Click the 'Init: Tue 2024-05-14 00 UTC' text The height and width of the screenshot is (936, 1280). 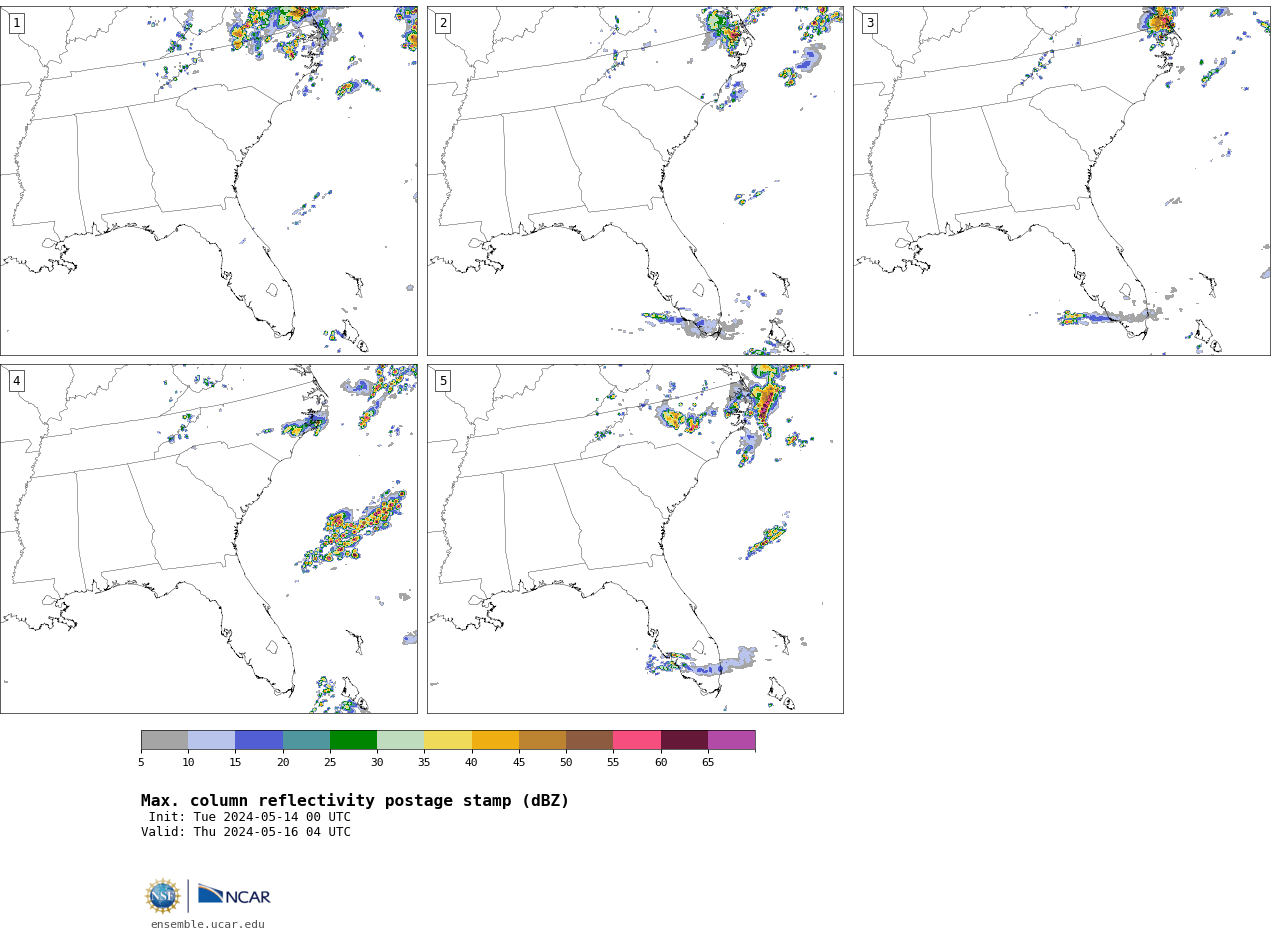tap(250, 817)
